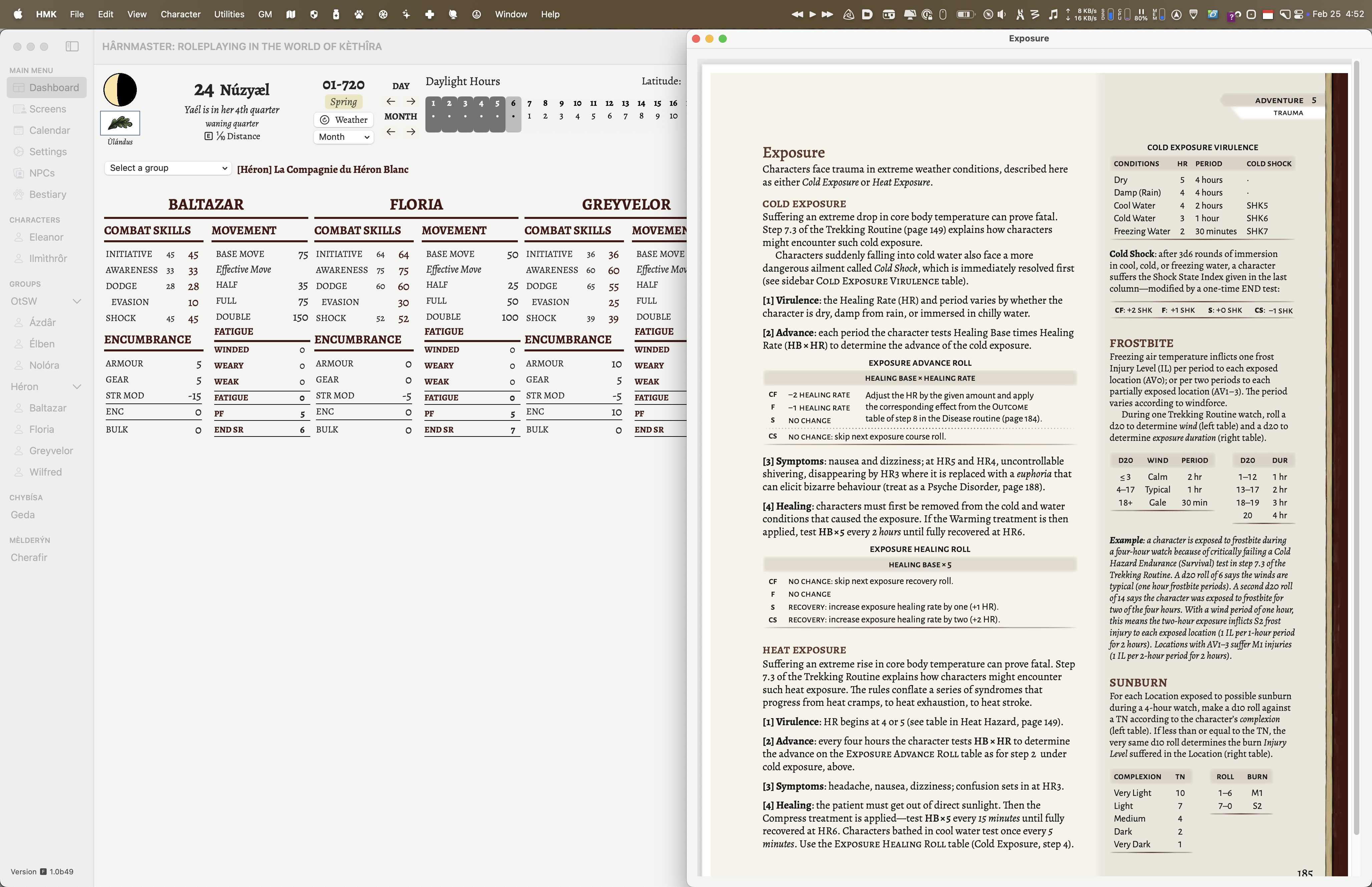1372x887 pixels.
Task: Open the Month dropdown
Action: 344,137
